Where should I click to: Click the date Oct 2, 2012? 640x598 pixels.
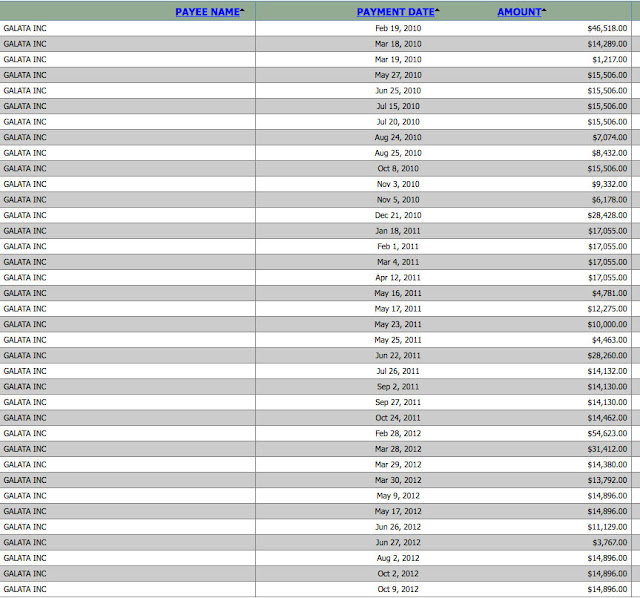pos(398,574)
